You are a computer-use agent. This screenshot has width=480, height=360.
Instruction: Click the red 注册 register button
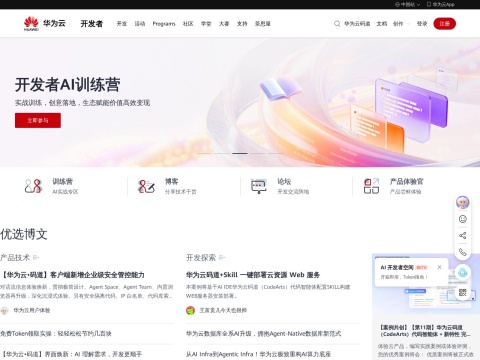pyautogui.click(x=445, y=24)
